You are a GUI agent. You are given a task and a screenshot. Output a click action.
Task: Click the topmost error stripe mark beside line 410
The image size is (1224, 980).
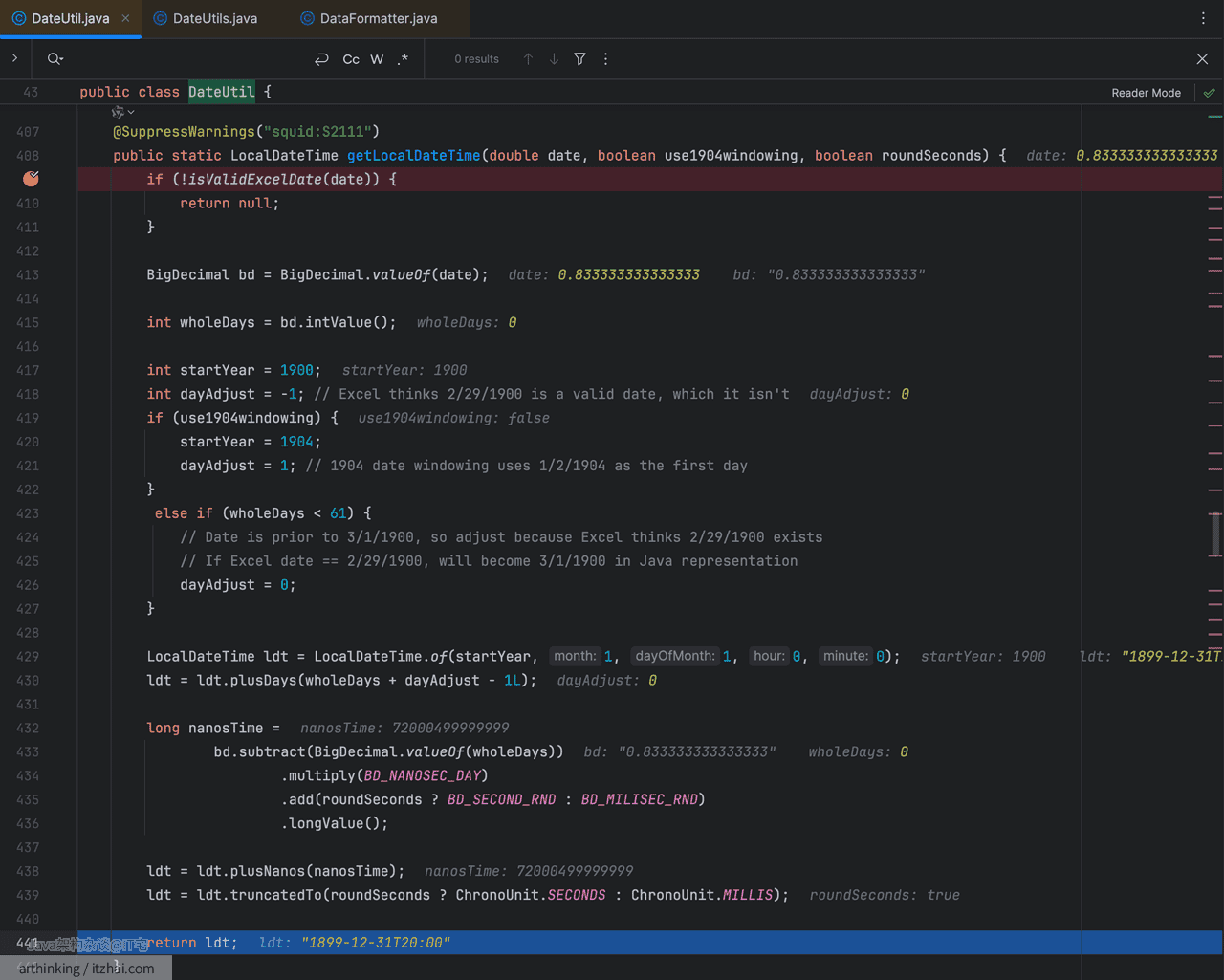coord(1215,197)
